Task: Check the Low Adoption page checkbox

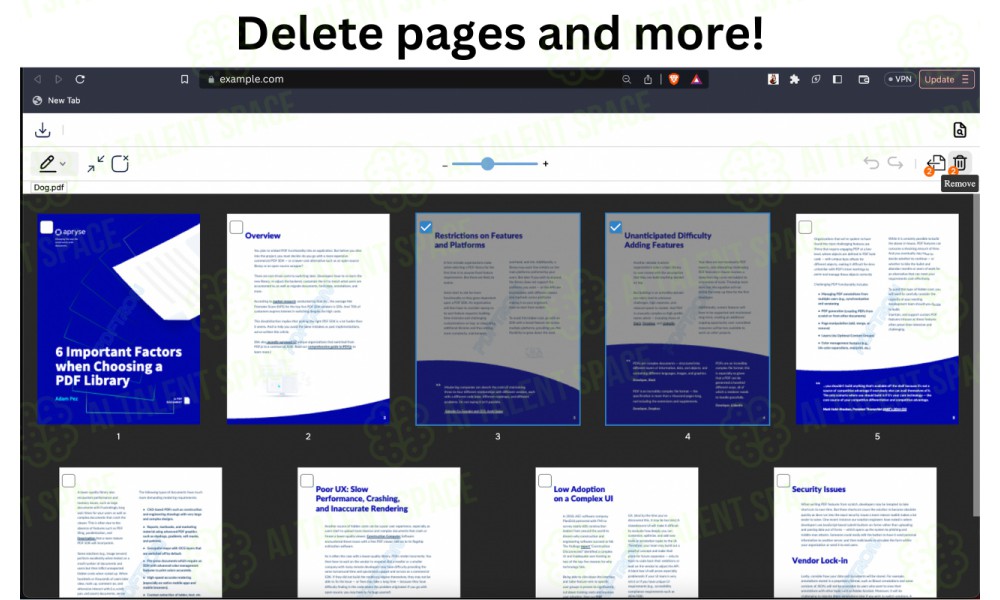Action: pyautogui.click(x=545, y=481)
